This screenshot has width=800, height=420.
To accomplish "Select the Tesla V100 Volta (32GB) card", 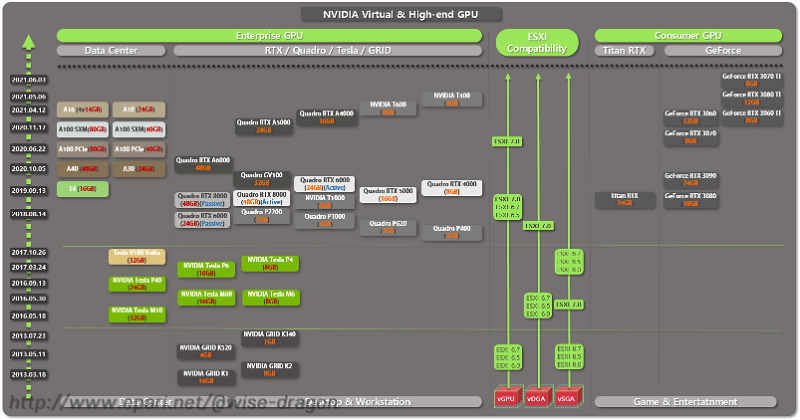I will tap(137, 257).
